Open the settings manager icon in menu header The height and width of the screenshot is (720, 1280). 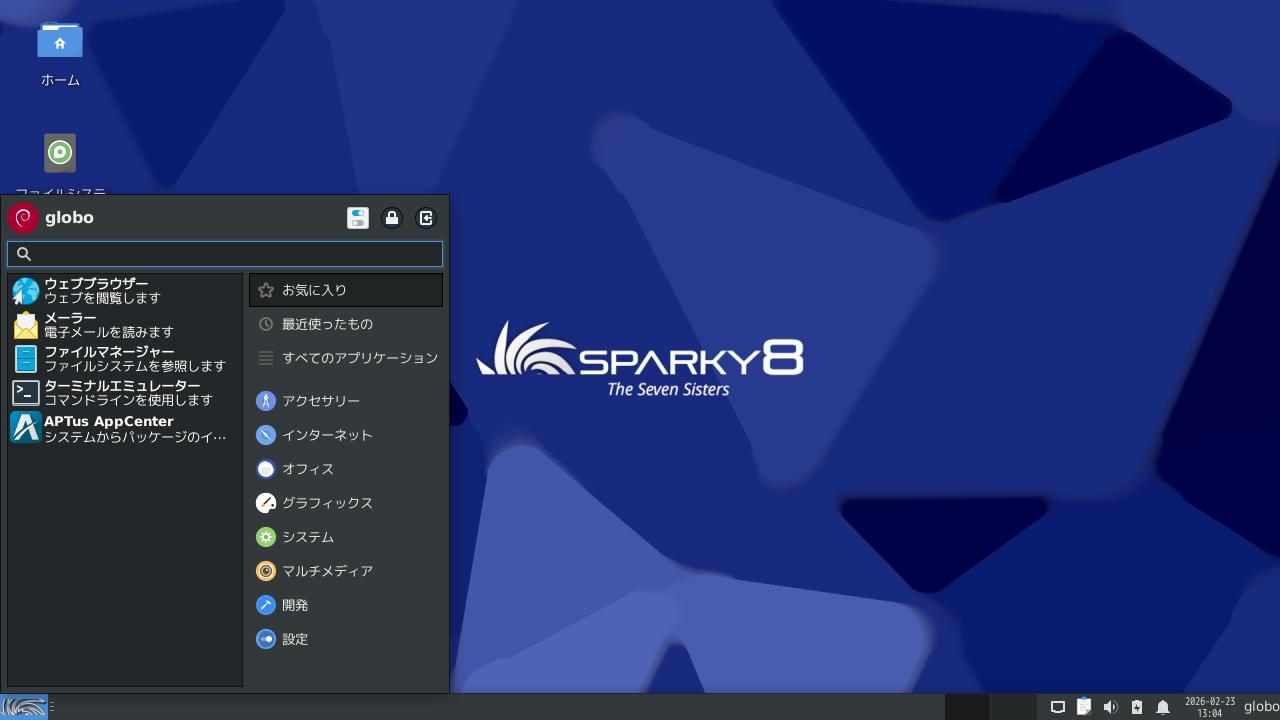(358, 218)
